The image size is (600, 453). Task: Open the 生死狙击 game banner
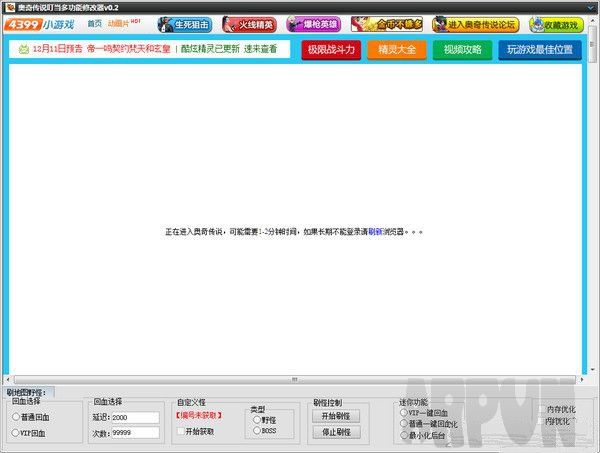(x=185, y=24)
